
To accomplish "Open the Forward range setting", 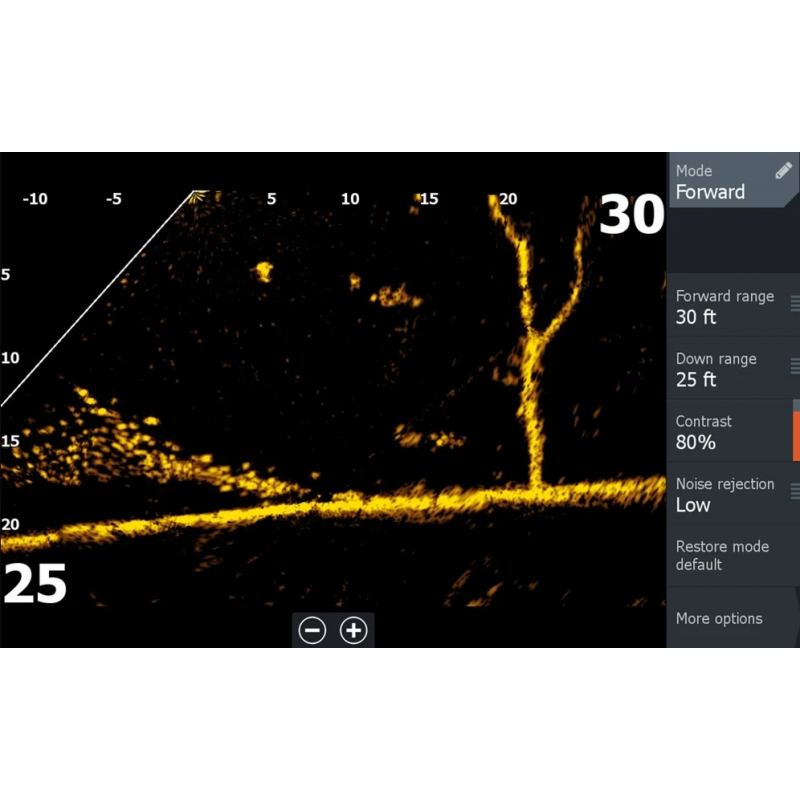I will [x=733, y=306].
